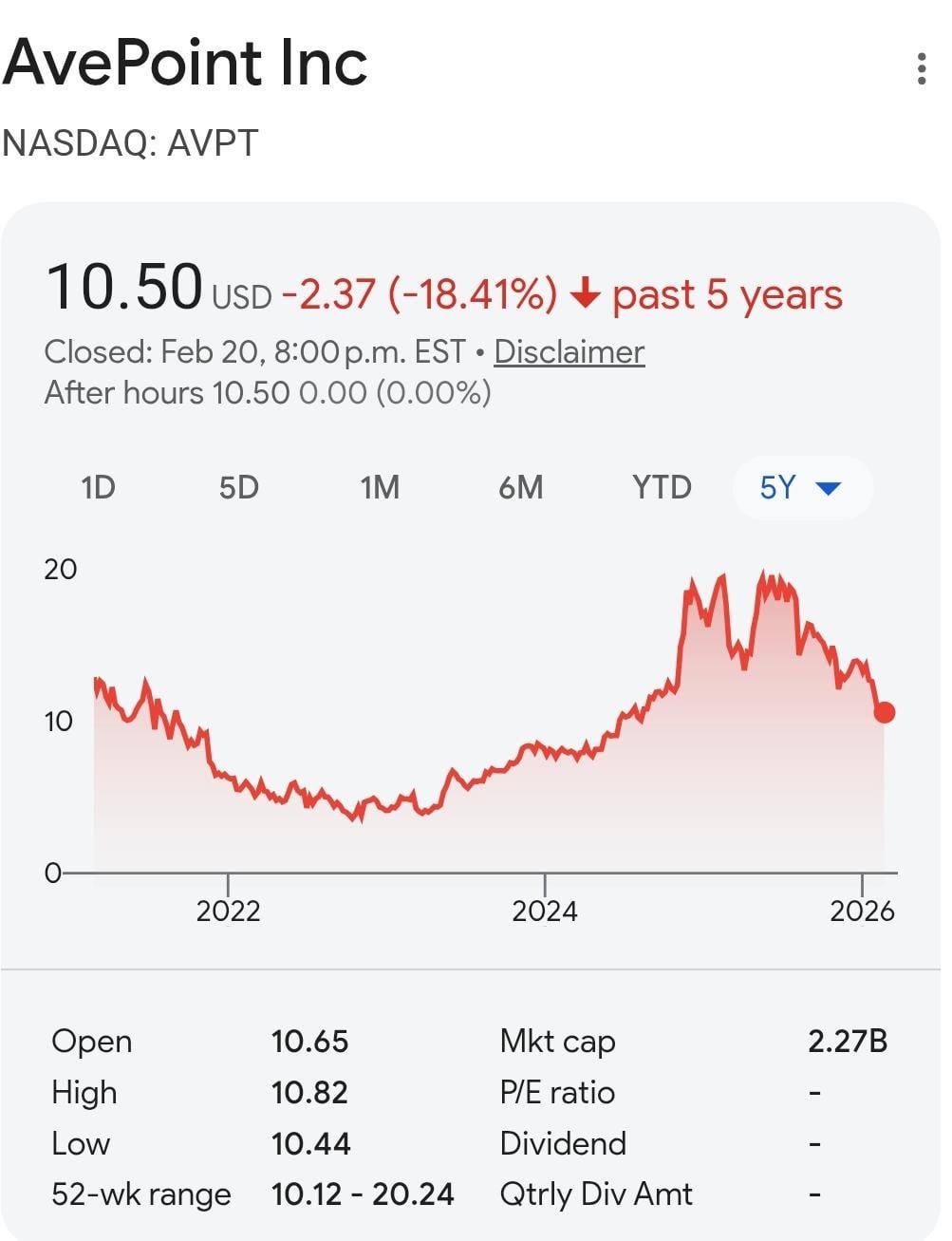Click the AvePoint Inc company title

[185, 63]
